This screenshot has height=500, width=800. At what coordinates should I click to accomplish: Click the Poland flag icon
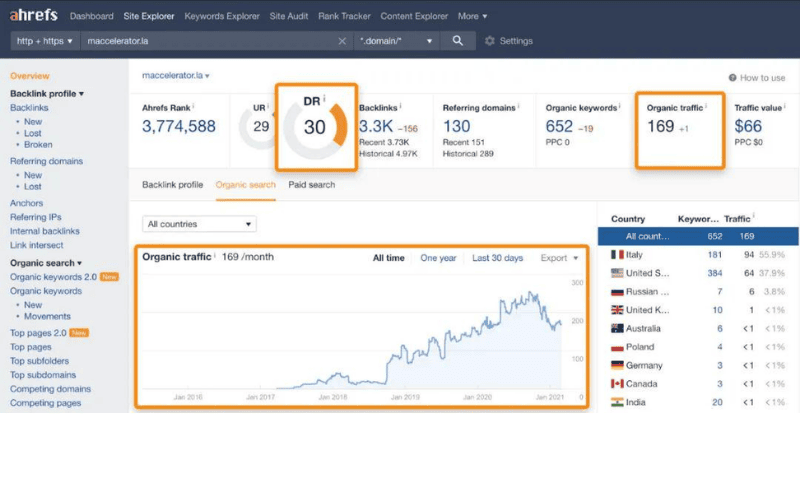[x=617, y=347]
